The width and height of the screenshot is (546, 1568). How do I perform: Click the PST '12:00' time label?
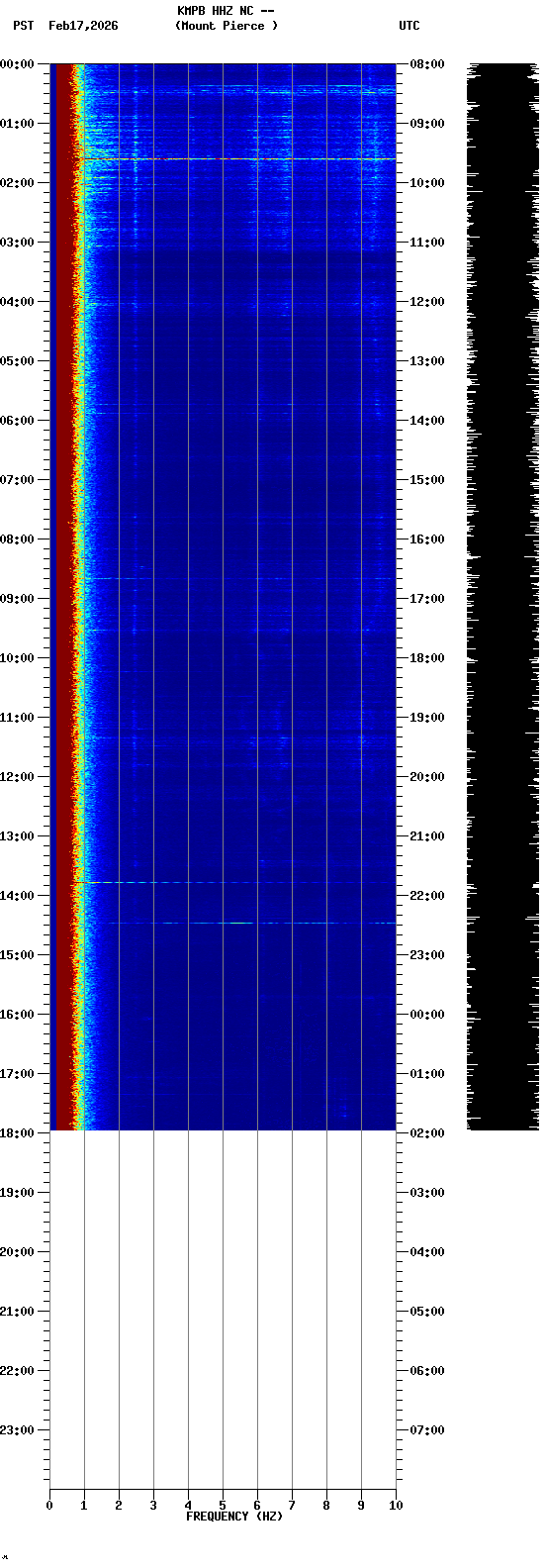coord(18,777)
